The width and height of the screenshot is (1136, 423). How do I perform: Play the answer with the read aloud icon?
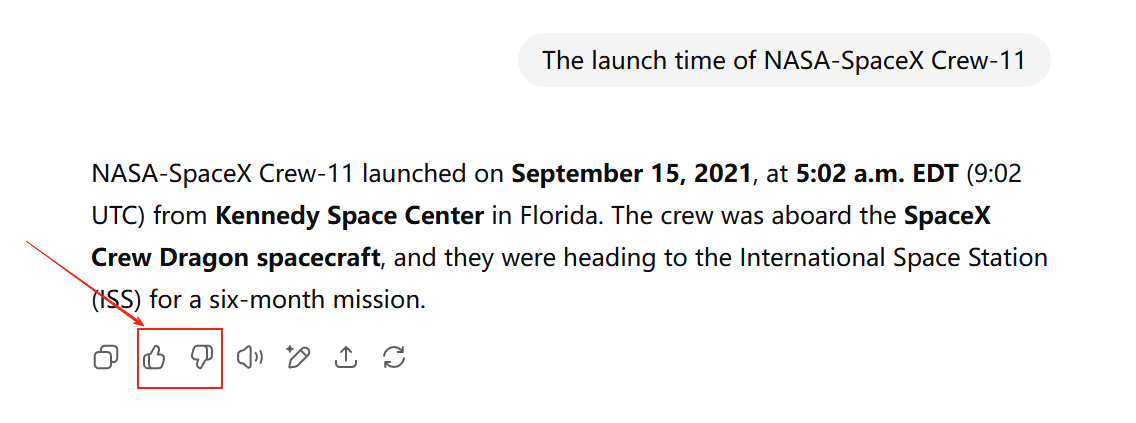point(249,357)
